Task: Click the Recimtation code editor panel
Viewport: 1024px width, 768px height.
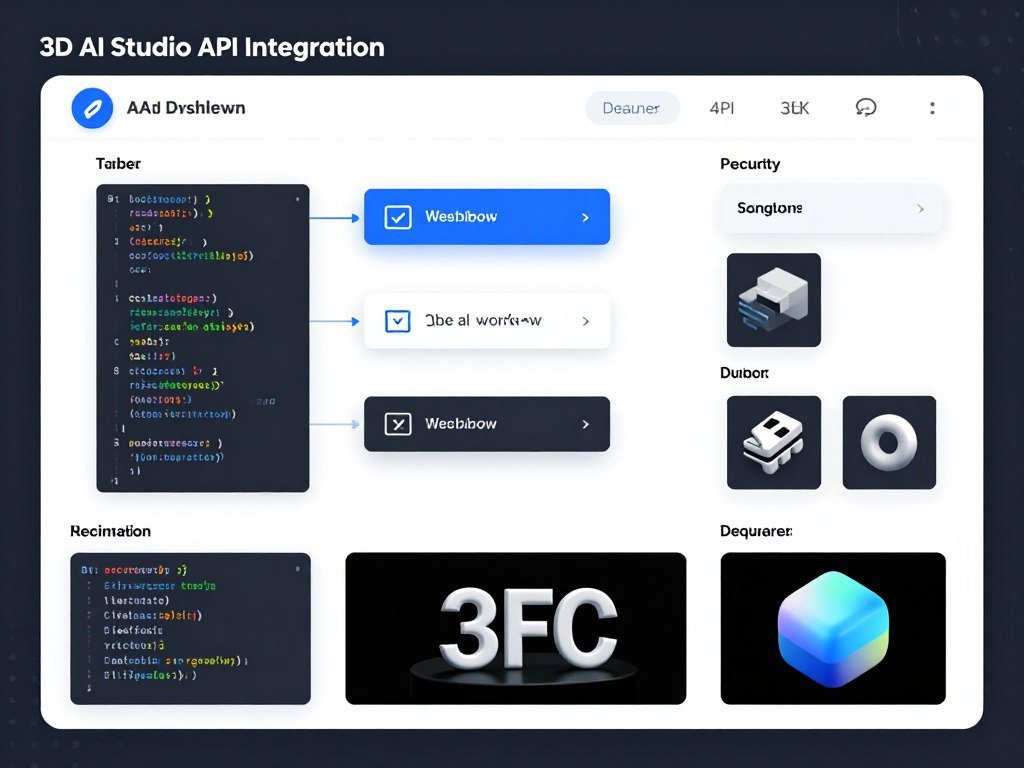Action: coord(190,628)
